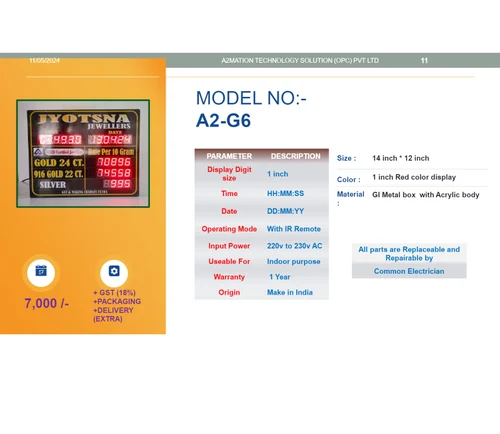Click the 'HH:MM:SS' value
Viewport: 500px width, 434px height.
285,193
